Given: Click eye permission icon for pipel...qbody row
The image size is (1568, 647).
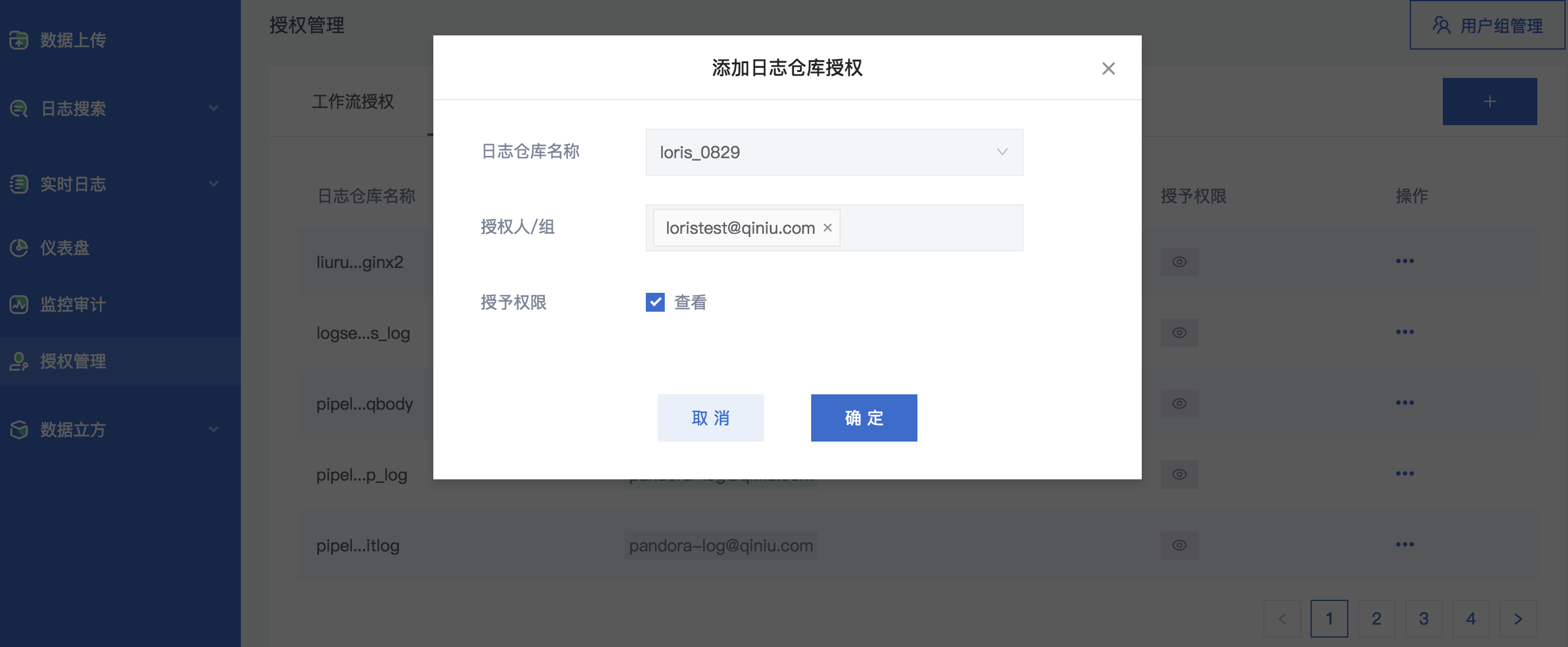Looking at the screenshot, I should coord(1179,404).
